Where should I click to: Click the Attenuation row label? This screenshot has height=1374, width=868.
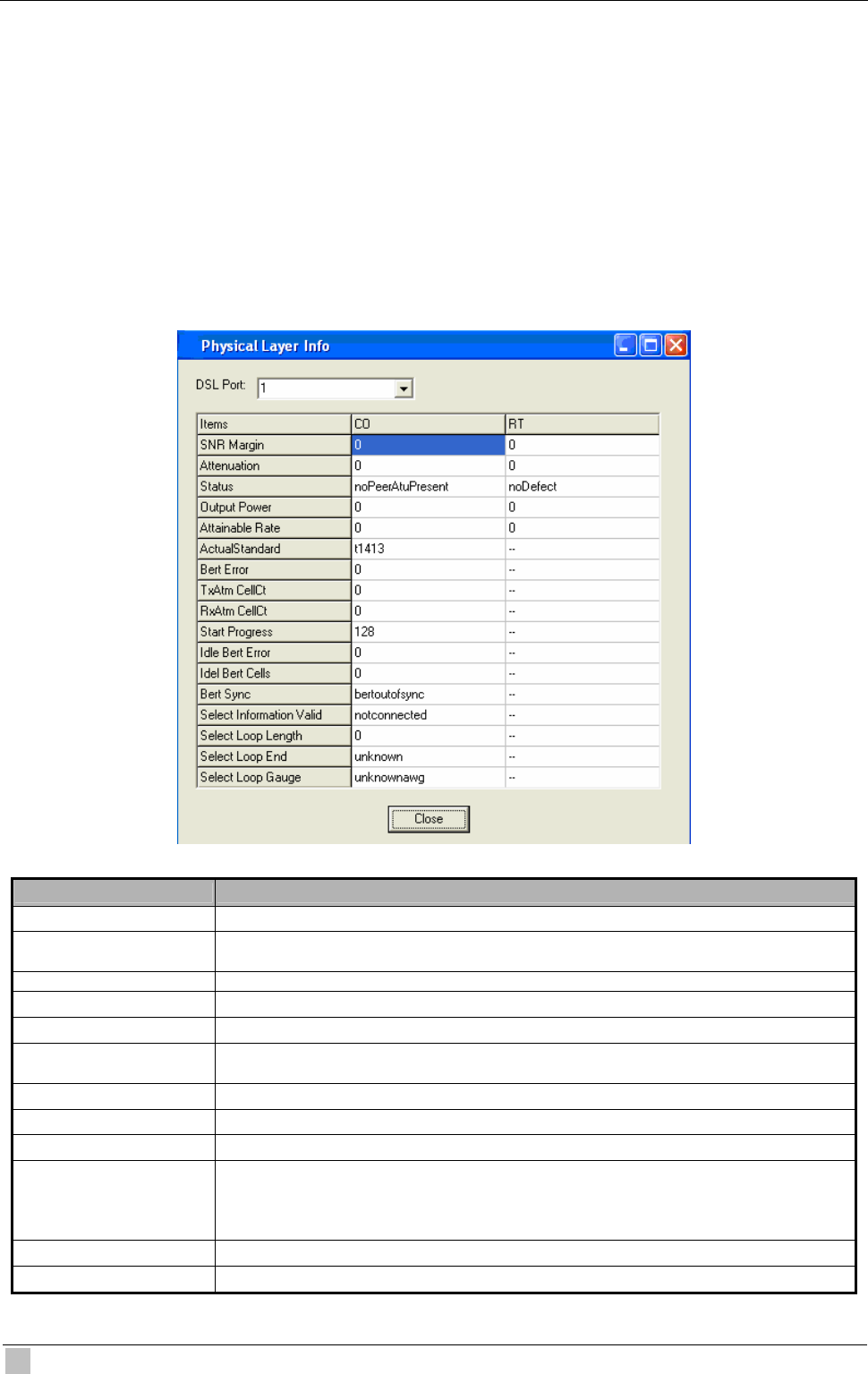click(274, 465)
